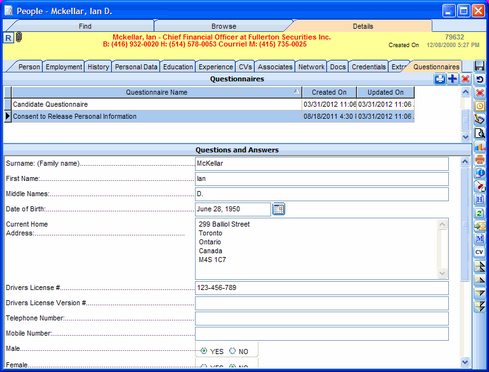
Task: Click the orange printer icon in sidebar
Action: (x=480, y=160)
